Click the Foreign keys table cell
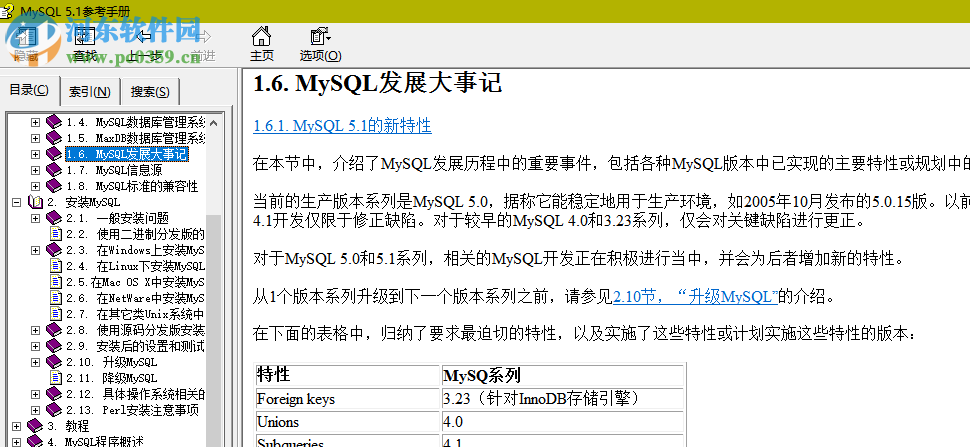This screenshot has width=970, height=447. click(x=348, y=399)
